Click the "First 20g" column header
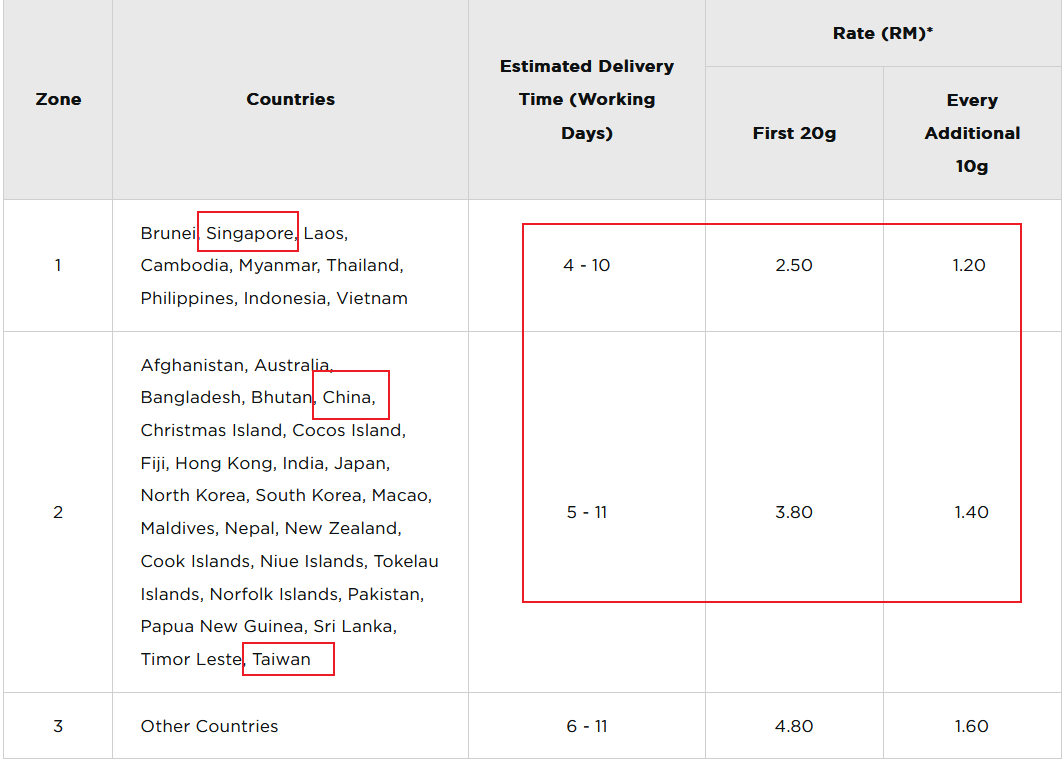This screenshot has height=761, width=1062. pyautogui.click(x=794, y=133)
